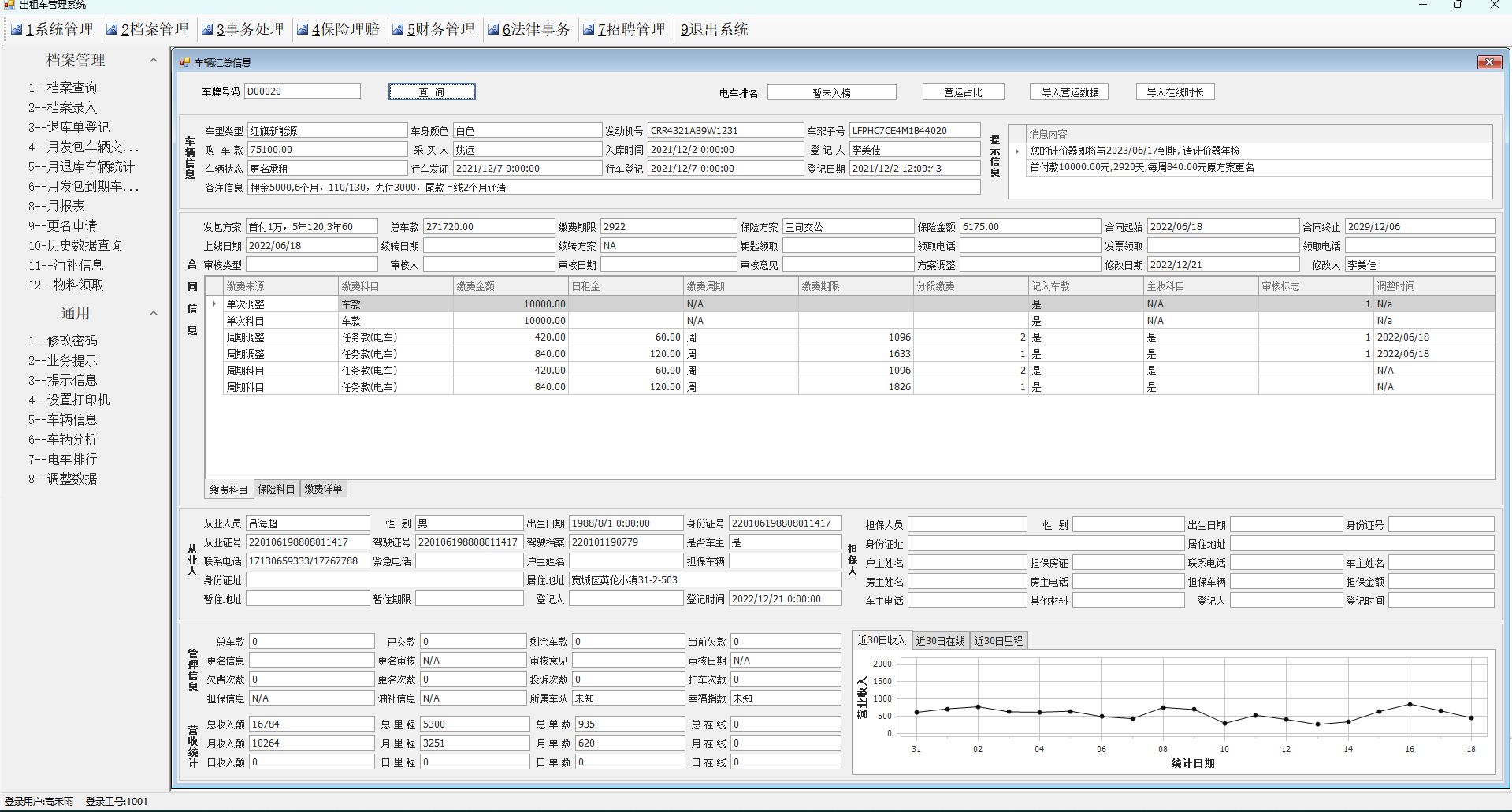Collapse the 通用 sidebar section
This screenshot has height=812, width=1512.
coord(154,313)
